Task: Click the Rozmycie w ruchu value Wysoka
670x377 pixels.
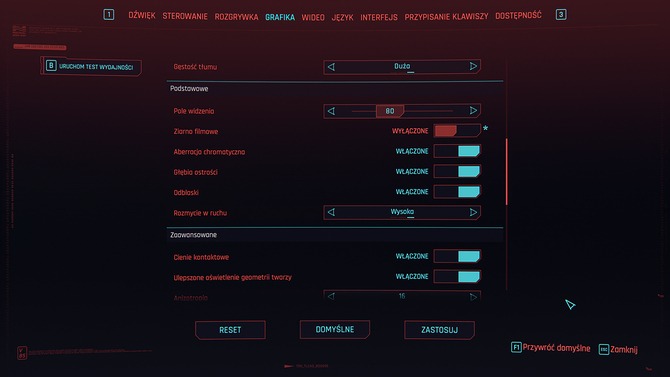Action: (402, 212)
